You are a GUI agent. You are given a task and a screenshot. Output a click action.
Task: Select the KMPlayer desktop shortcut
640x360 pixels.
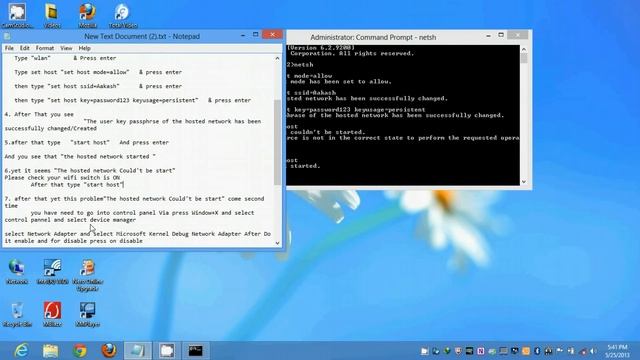click(x=87, y=314)
